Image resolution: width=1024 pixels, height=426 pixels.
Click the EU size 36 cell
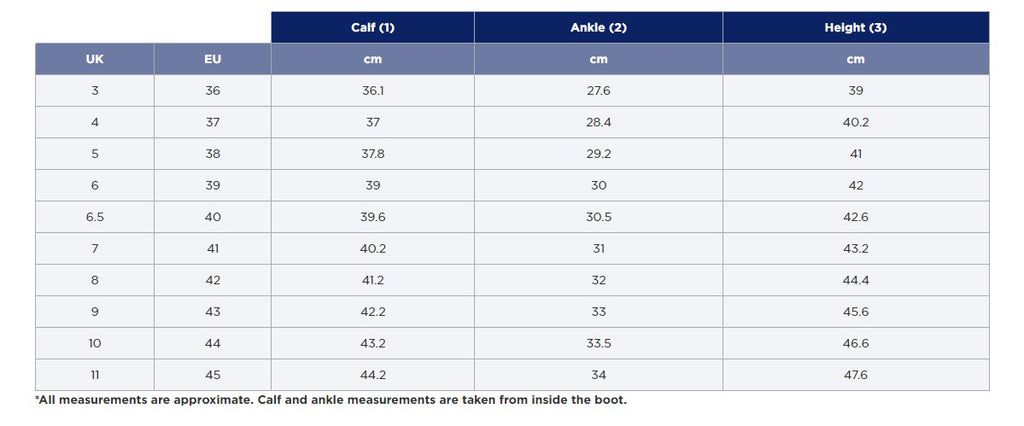(x=212, y=91)
